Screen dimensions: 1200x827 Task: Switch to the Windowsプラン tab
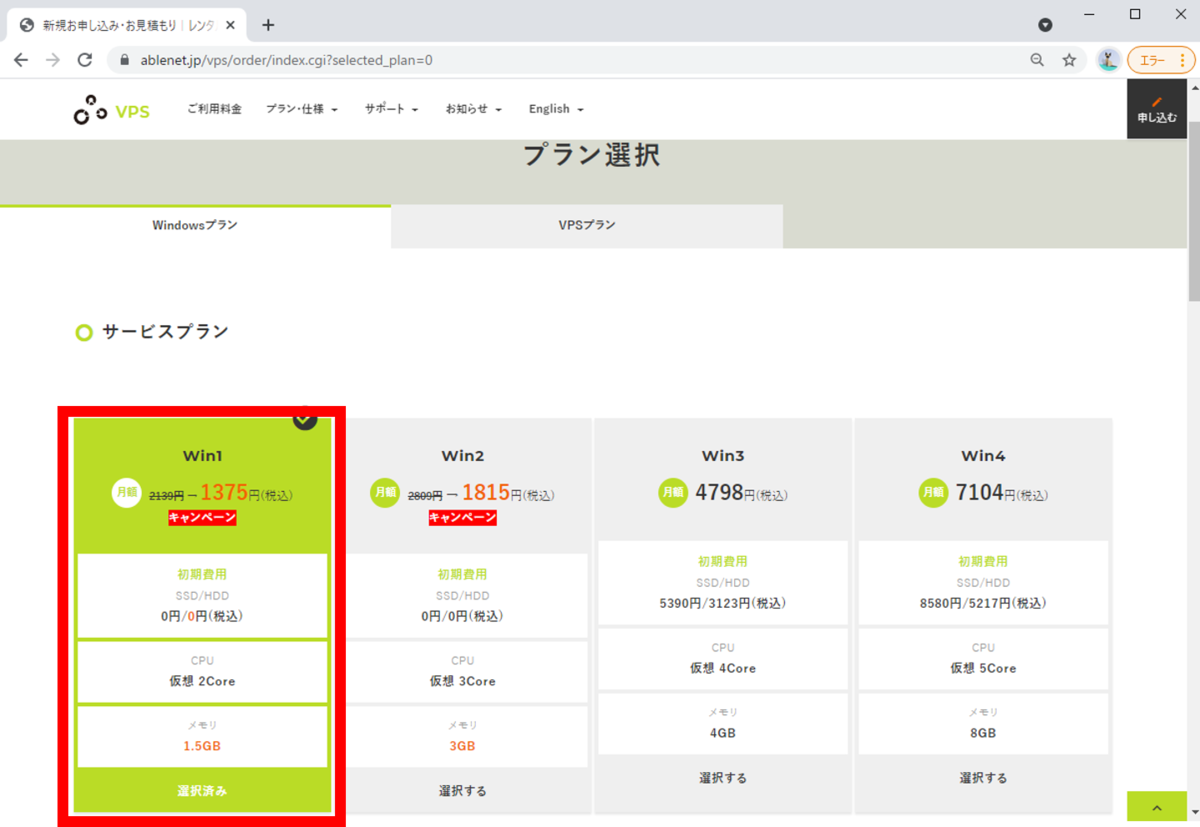click(x=195, y=227)
